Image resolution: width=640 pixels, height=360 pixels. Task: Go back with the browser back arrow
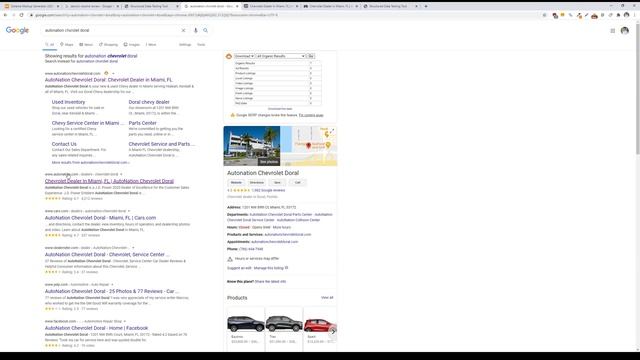(5, 15)
